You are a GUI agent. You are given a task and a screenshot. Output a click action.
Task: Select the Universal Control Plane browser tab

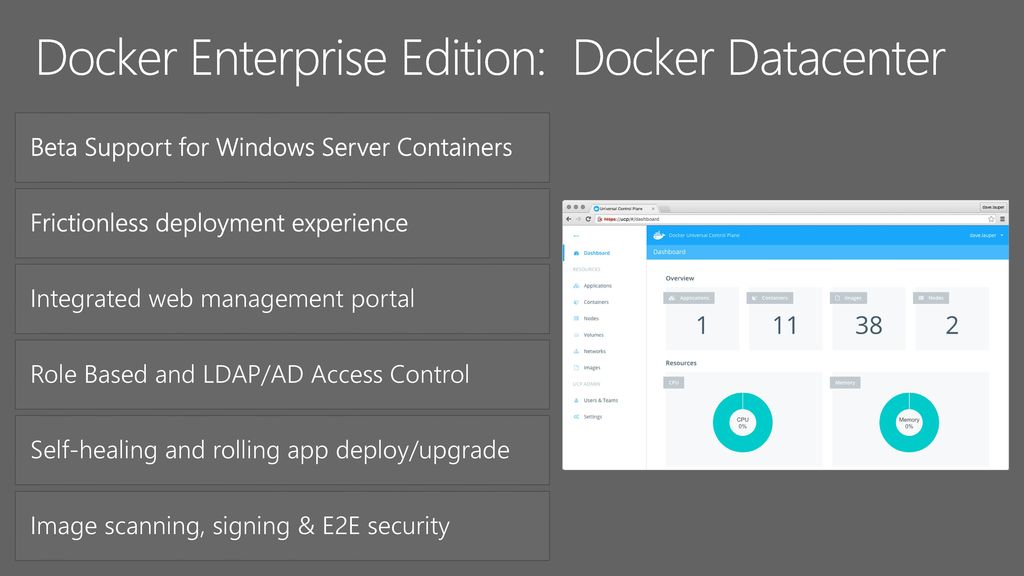(622, 208)
